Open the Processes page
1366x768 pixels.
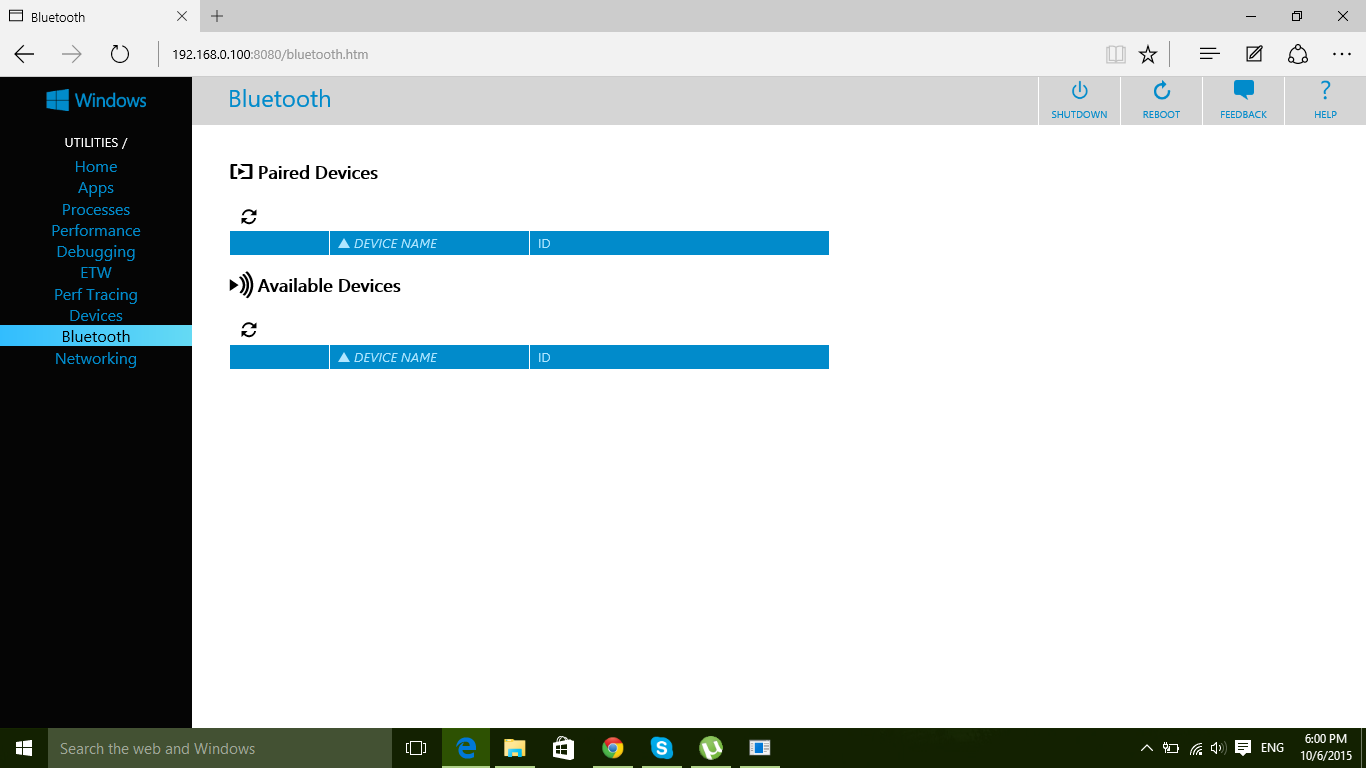96,209
